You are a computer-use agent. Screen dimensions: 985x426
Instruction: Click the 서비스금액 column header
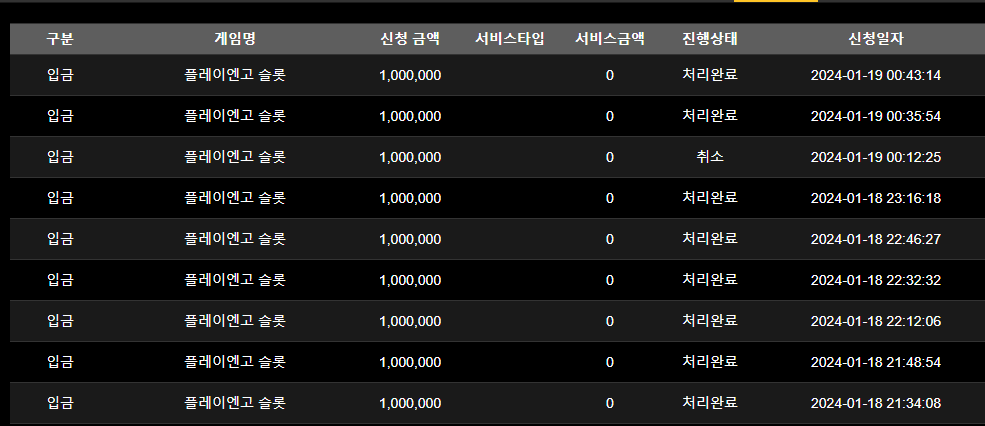[x=609, y=39]
